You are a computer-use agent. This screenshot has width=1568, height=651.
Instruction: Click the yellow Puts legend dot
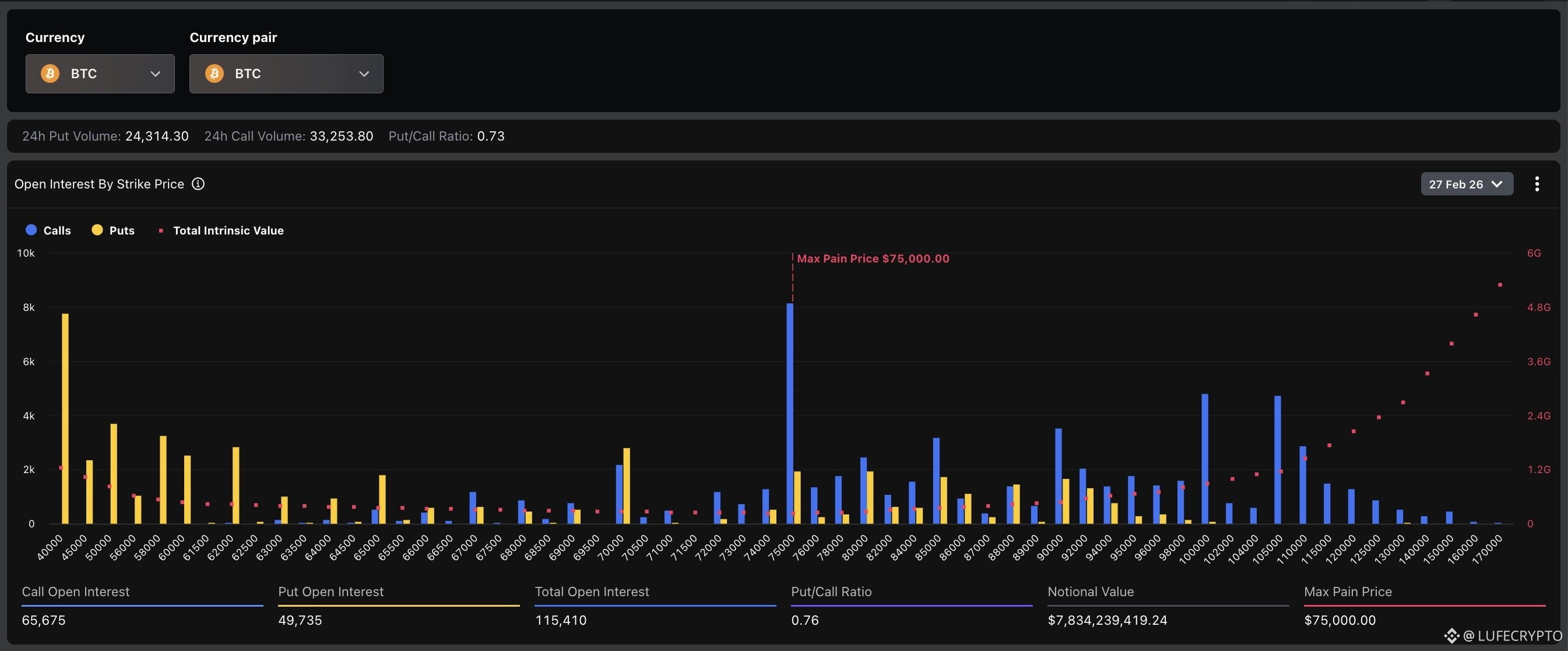pos(97,230)
